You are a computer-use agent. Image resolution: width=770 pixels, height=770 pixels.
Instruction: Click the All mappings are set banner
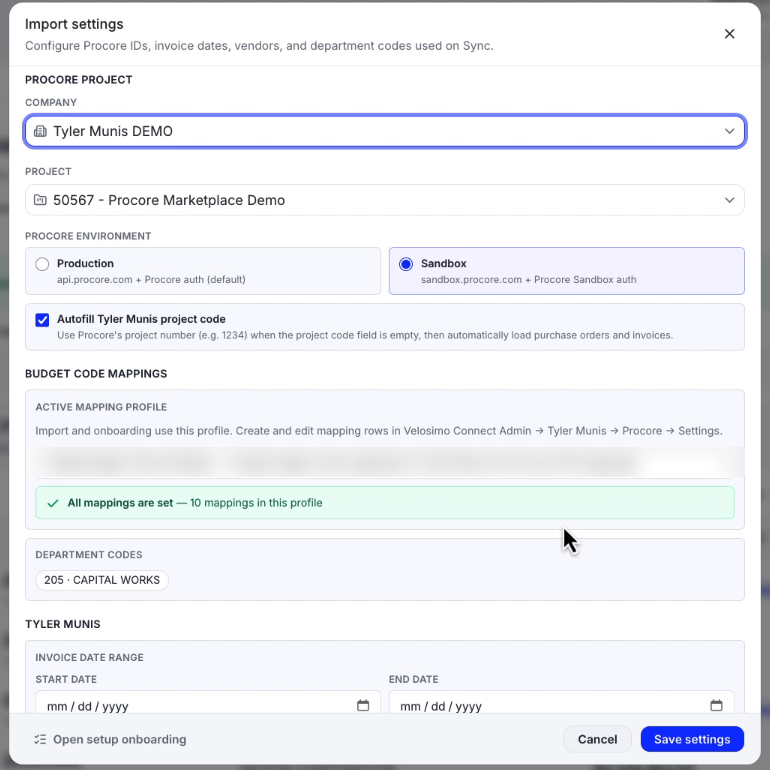385,503
